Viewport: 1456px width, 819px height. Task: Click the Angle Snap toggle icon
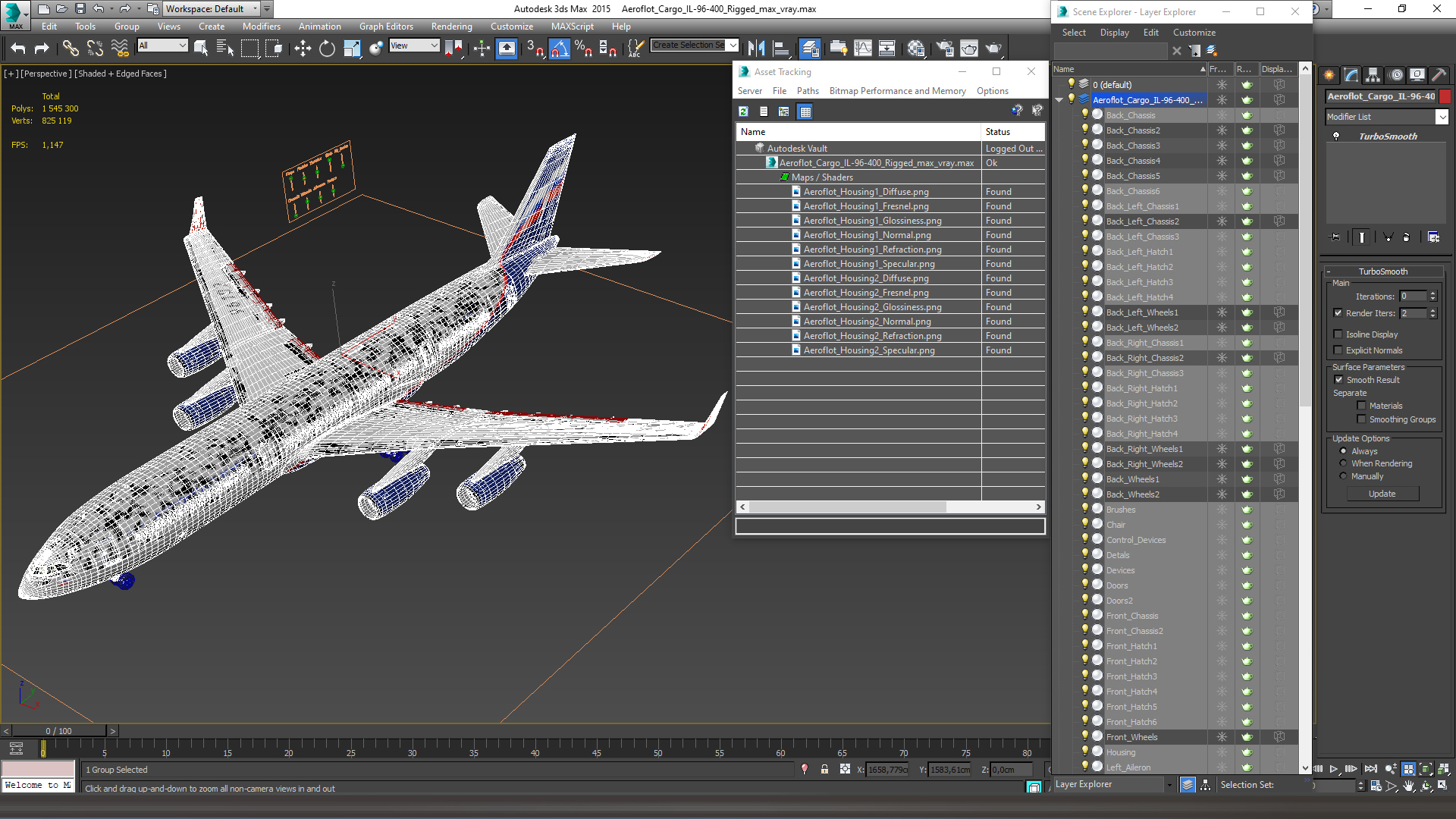pos(559,49)
